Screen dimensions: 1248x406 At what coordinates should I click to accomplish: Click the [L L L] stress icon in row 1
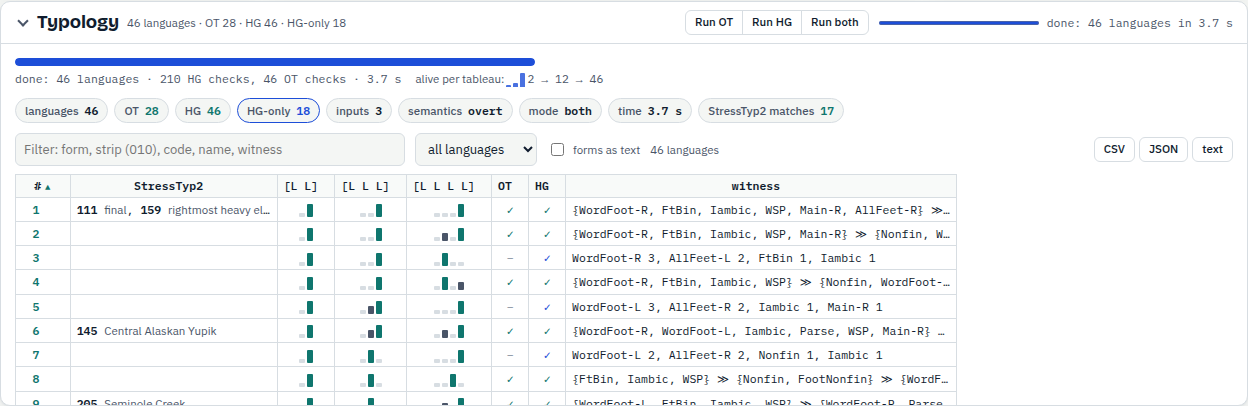[x=371, y=210]
